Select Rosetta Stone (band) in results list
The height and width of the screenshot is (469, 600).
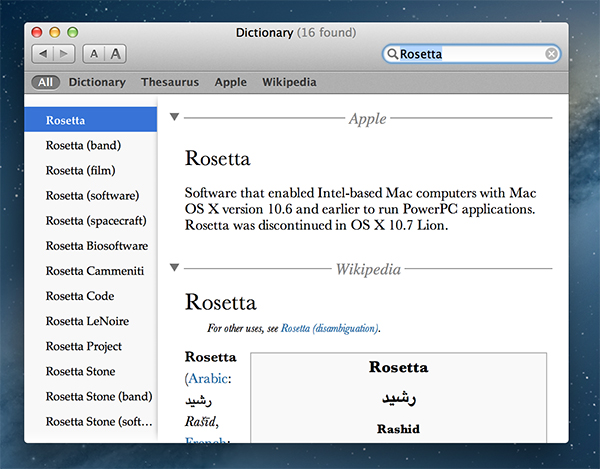(91, 396)
